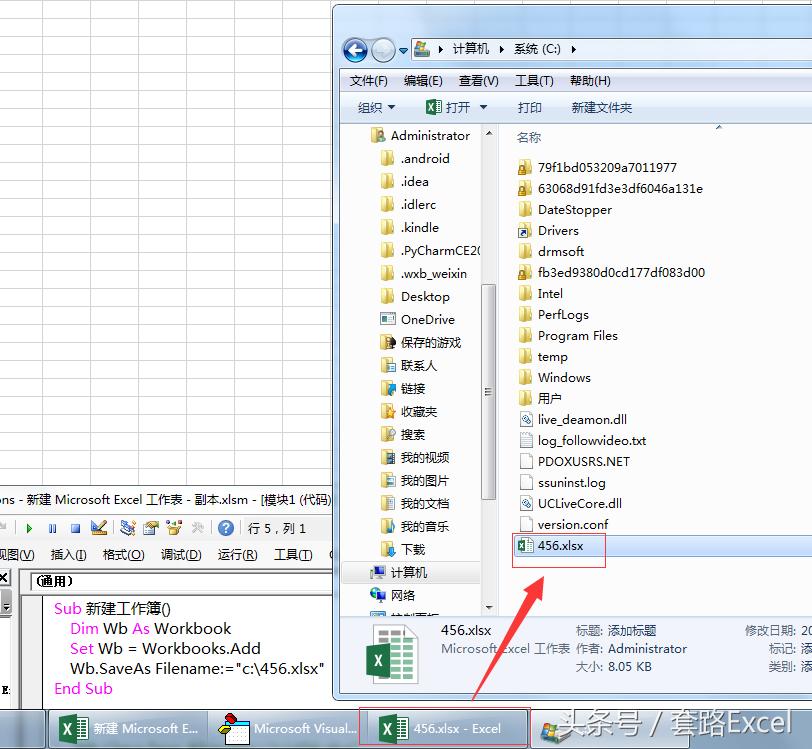The height and width of the screenshot is (749, 812).
Task: Select the version.conf file
Action: click(564, 525)
